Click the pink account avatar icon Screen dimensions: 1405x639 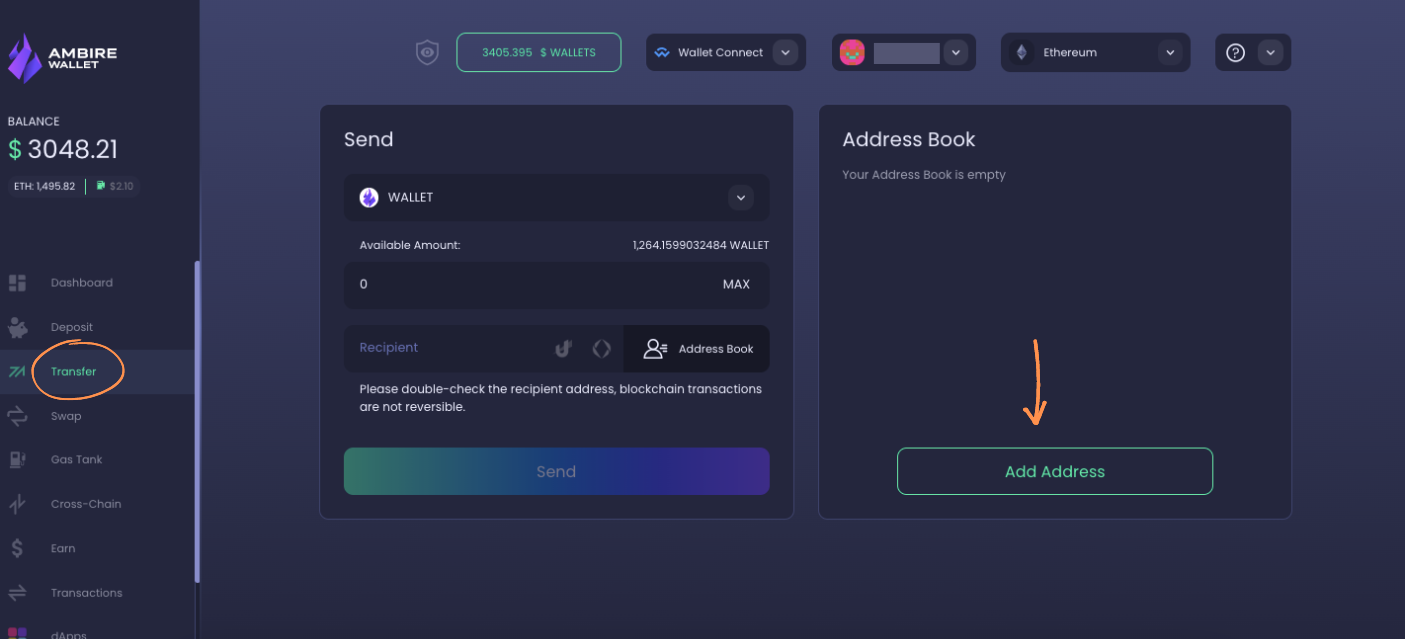click(x=852, y=52)
